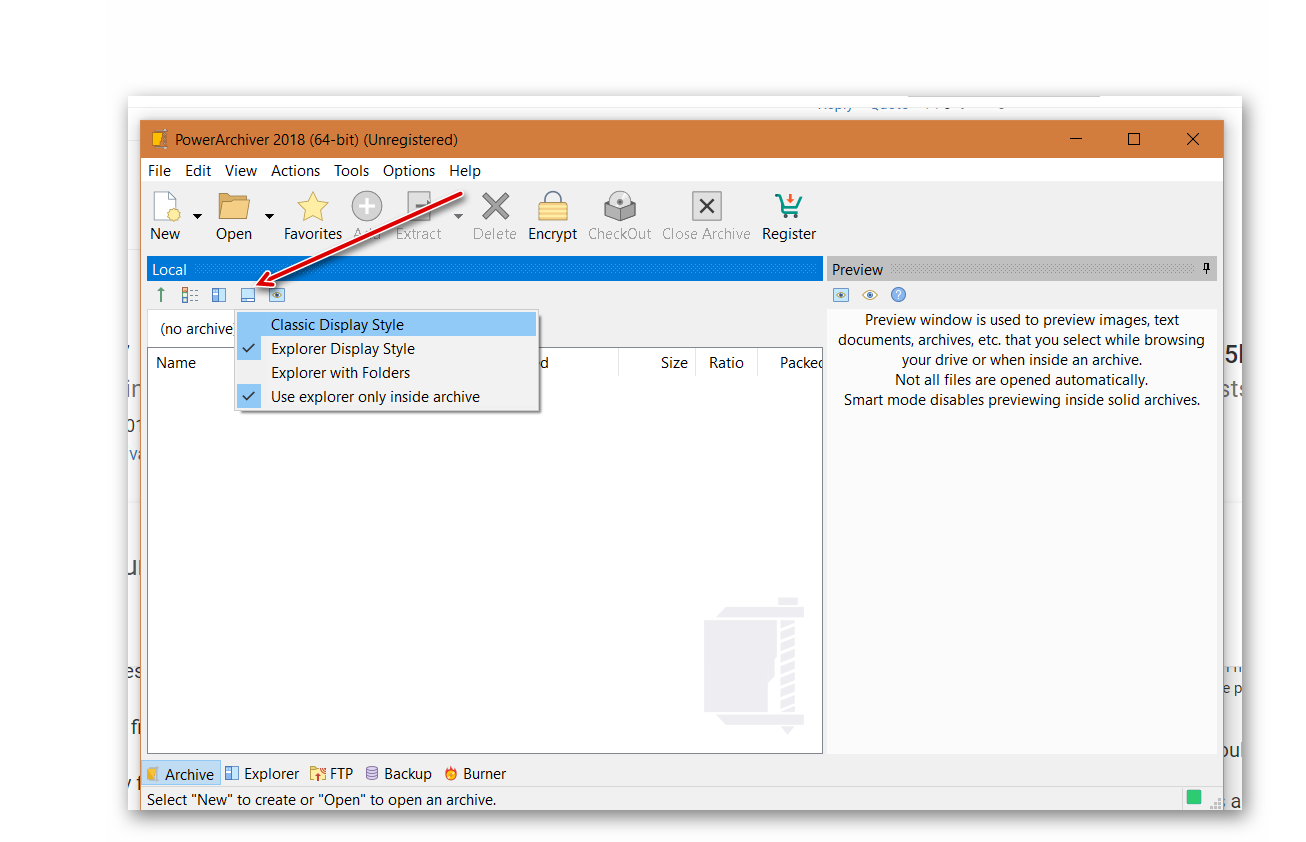
Task: Sort by the Size column header
Action: tap(674, 363)
